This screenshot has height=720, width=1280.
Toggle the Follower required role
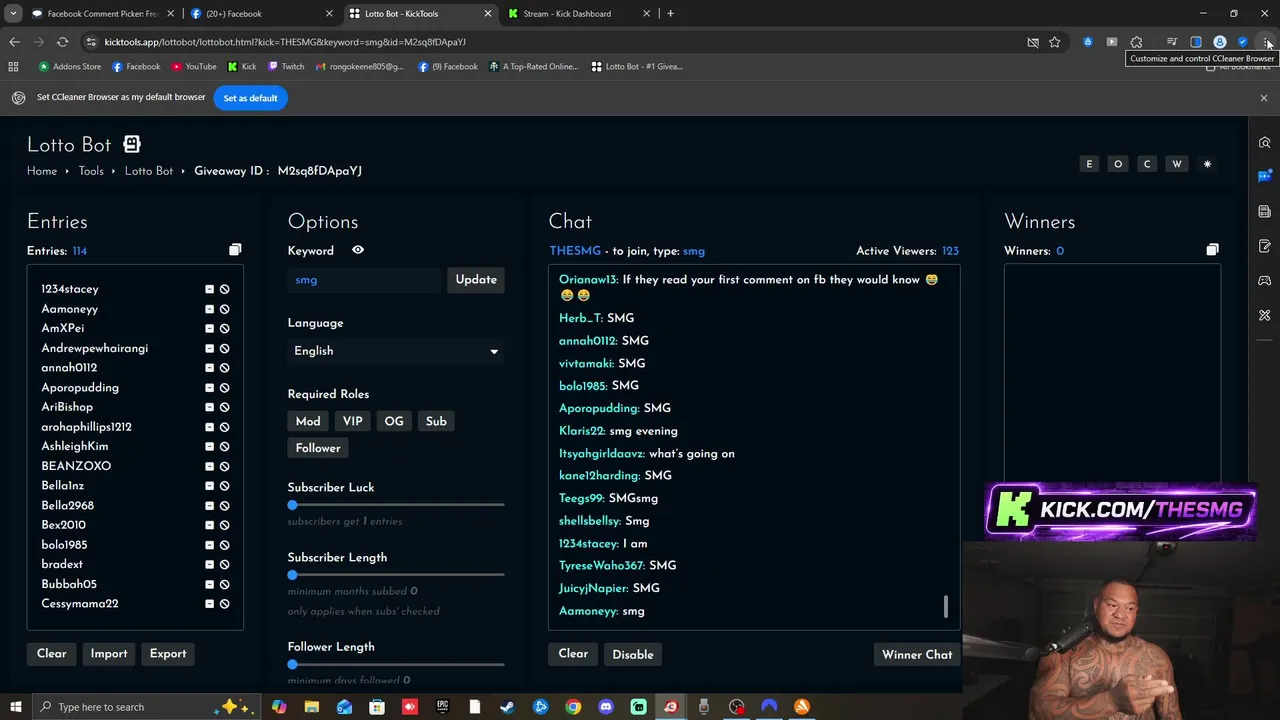pyautogui.click(x=318, y=448)
